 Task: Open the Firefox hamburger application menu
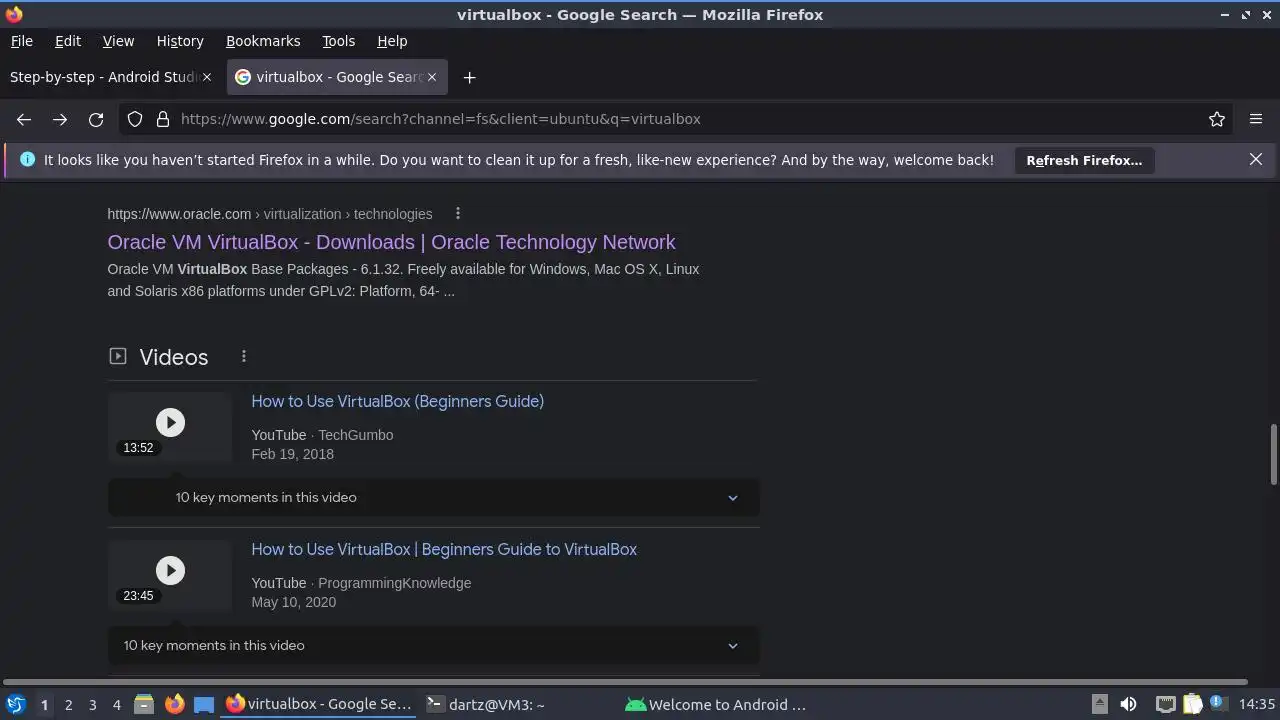coord(1256,119)
